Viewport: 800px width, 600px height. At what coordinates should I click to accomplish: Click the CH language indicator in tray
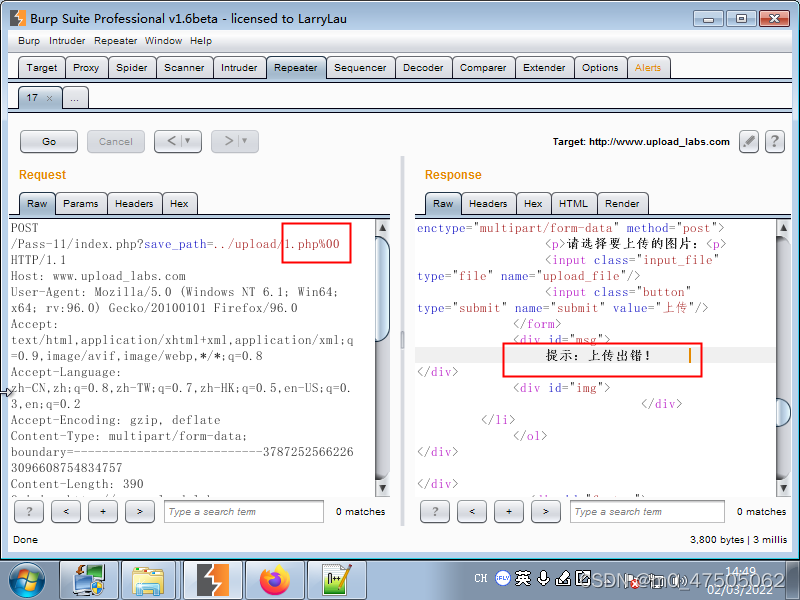(x=481, y=578)
